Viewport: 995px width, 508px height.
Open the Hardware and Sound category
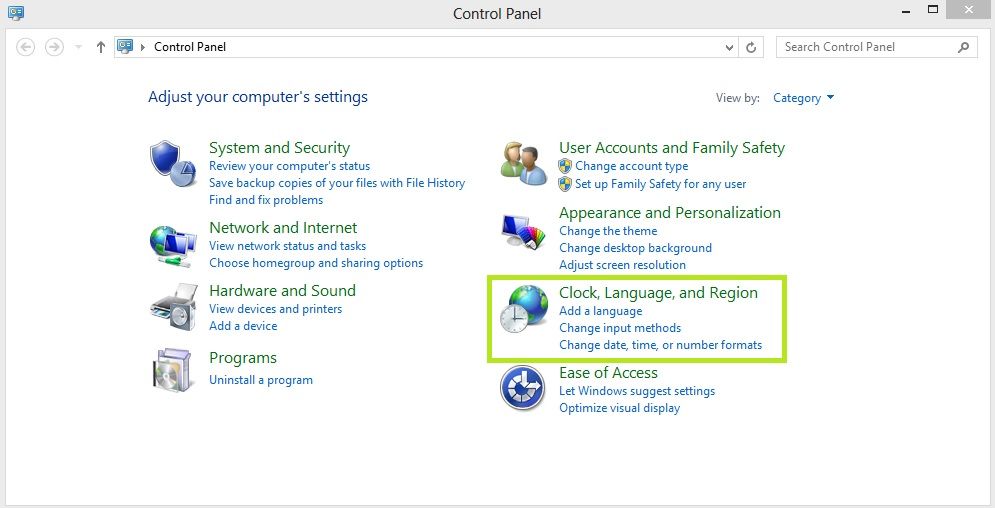pyautogui.click(x=282, y=290)
